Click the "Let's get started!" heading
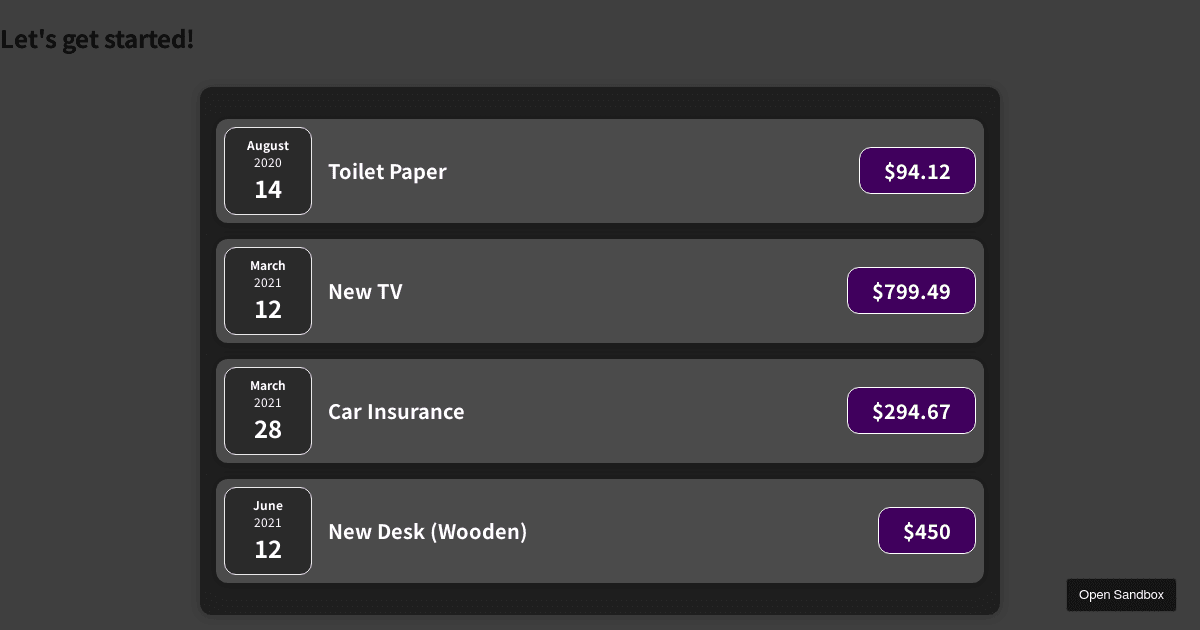This screenshot has width=1200, height=630. (97, 40)
